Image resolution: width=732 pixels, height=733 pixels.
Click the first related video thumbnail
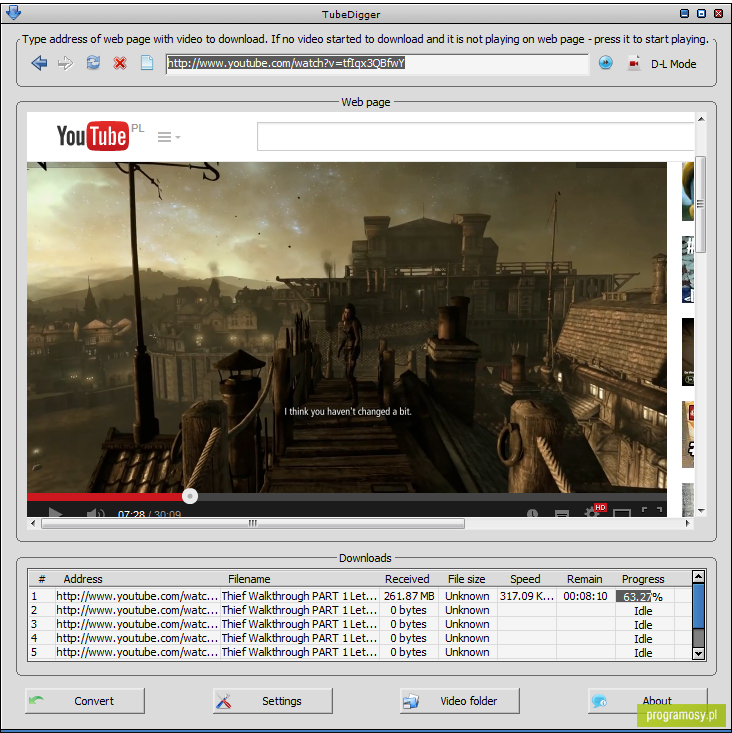tap(688, 191)
